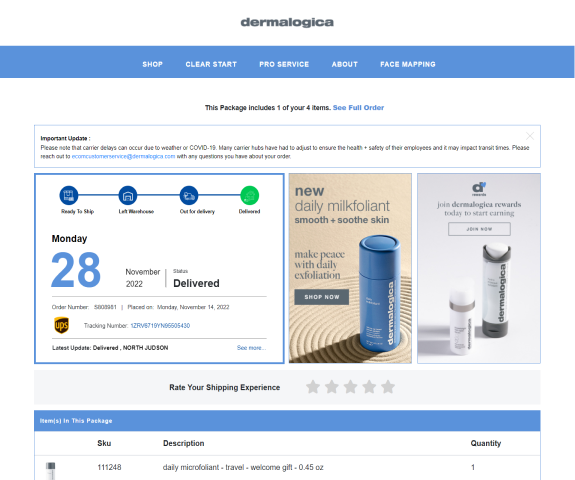Click the dermalogica rewards logo icon
Image resolution: width=575 pixels, height=480 pixels.
(x=479, y=188)
